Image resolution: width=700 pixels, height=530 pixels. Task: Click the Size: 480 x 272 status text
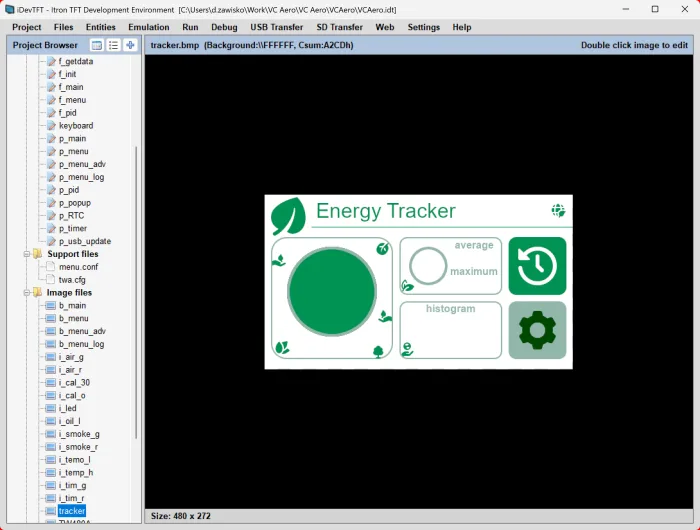pyautogui.click(x=180, y=516)
